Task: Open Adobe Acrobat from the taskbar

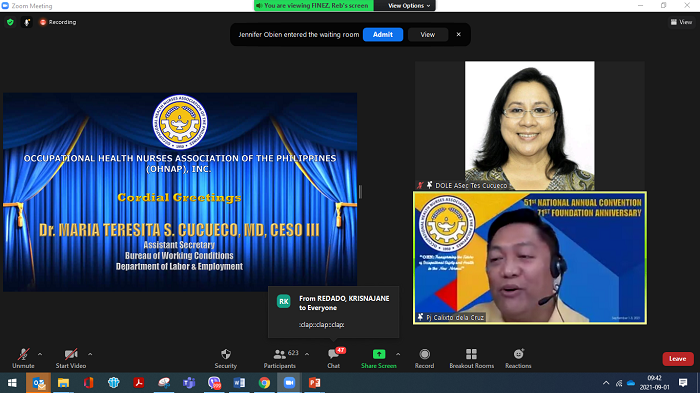Action: 138,383
